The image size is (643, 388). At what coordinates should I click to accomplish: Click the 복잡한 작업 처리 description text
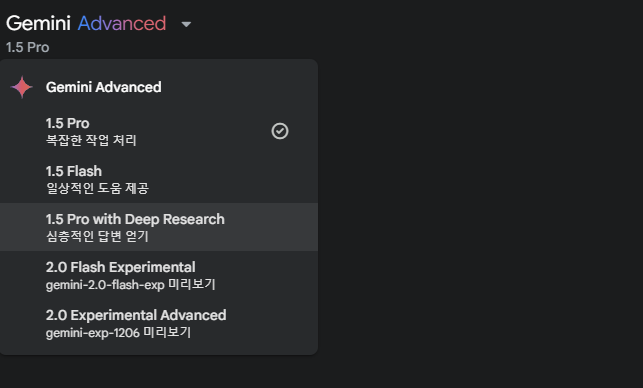pos(91,140)
